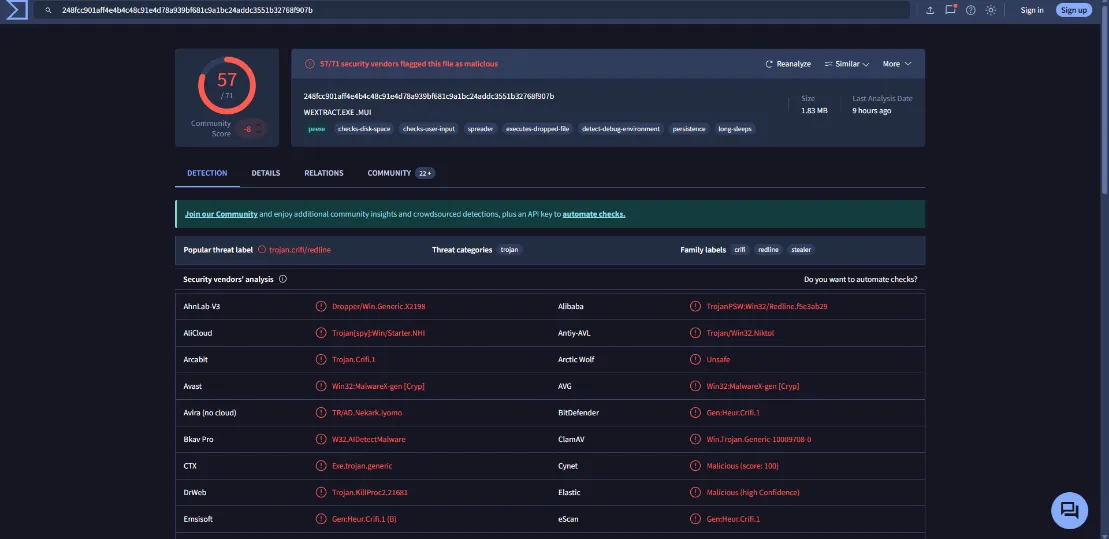The height and width of the screenshot is (539, 1109).
Task: Click the checks-disk-space tag
Action: coord(364,129)
